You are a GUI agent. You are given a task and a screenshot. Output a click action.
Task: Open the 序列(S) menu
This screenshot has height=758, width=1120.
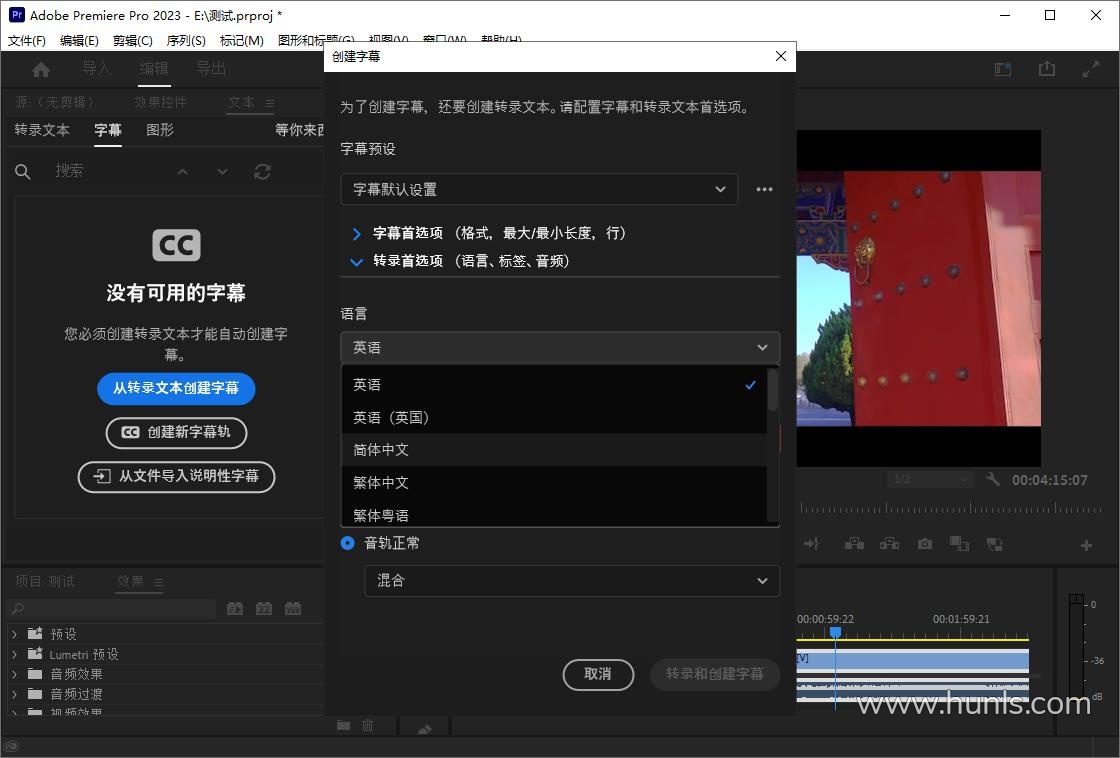coord(186,40)
